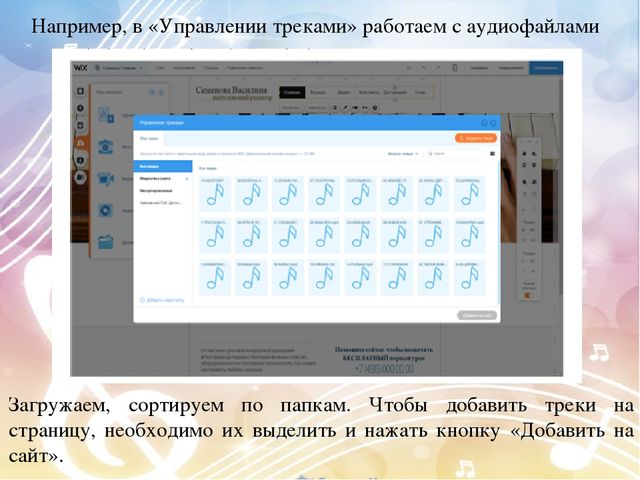The height and width of the screenshot is (480, 640).
Task: Click the upgrade to premium link
Action: pyautogui.click(x=244, y=68)
